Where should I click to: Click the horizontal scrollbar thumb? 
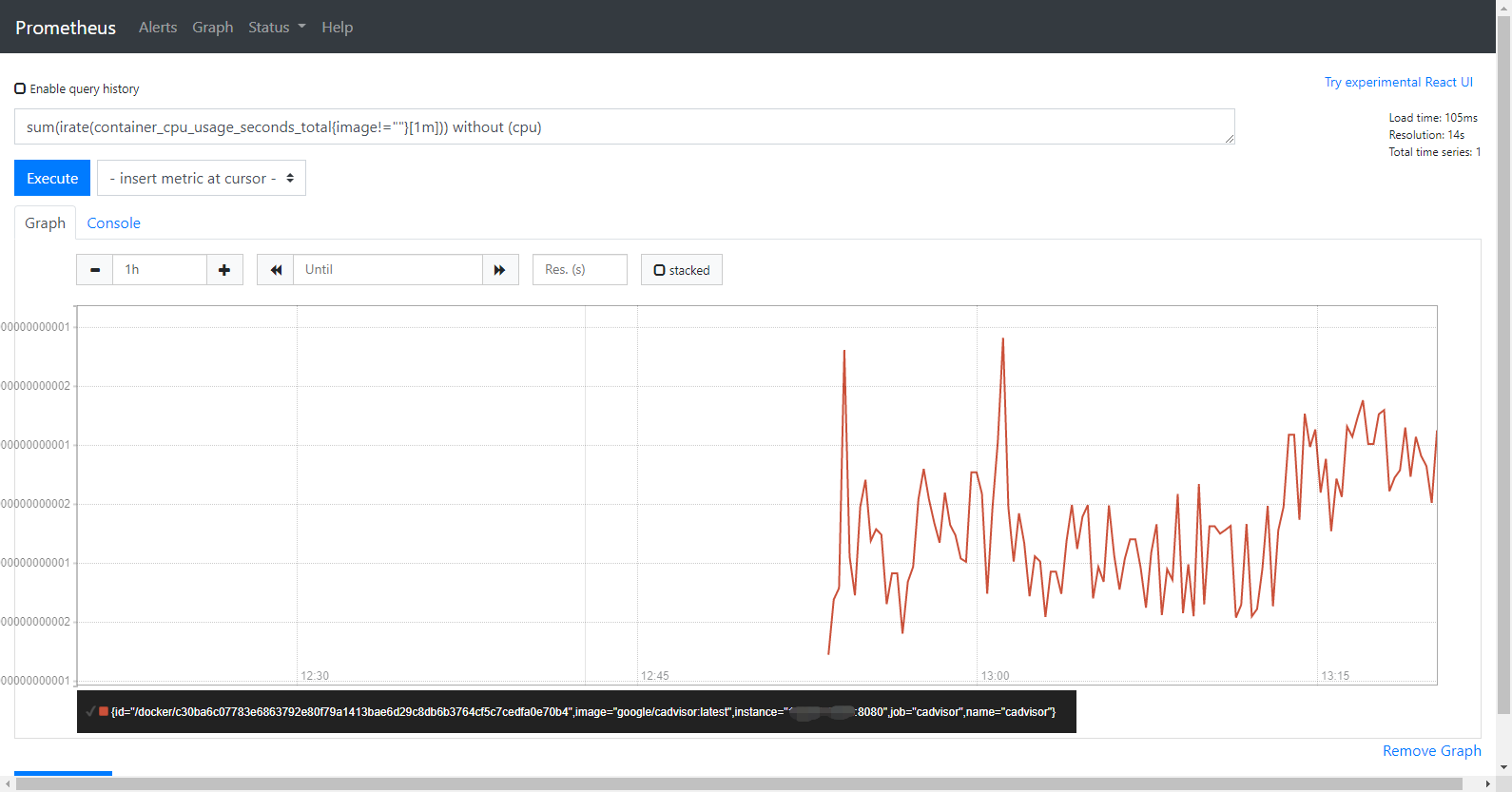coord(739,784)
